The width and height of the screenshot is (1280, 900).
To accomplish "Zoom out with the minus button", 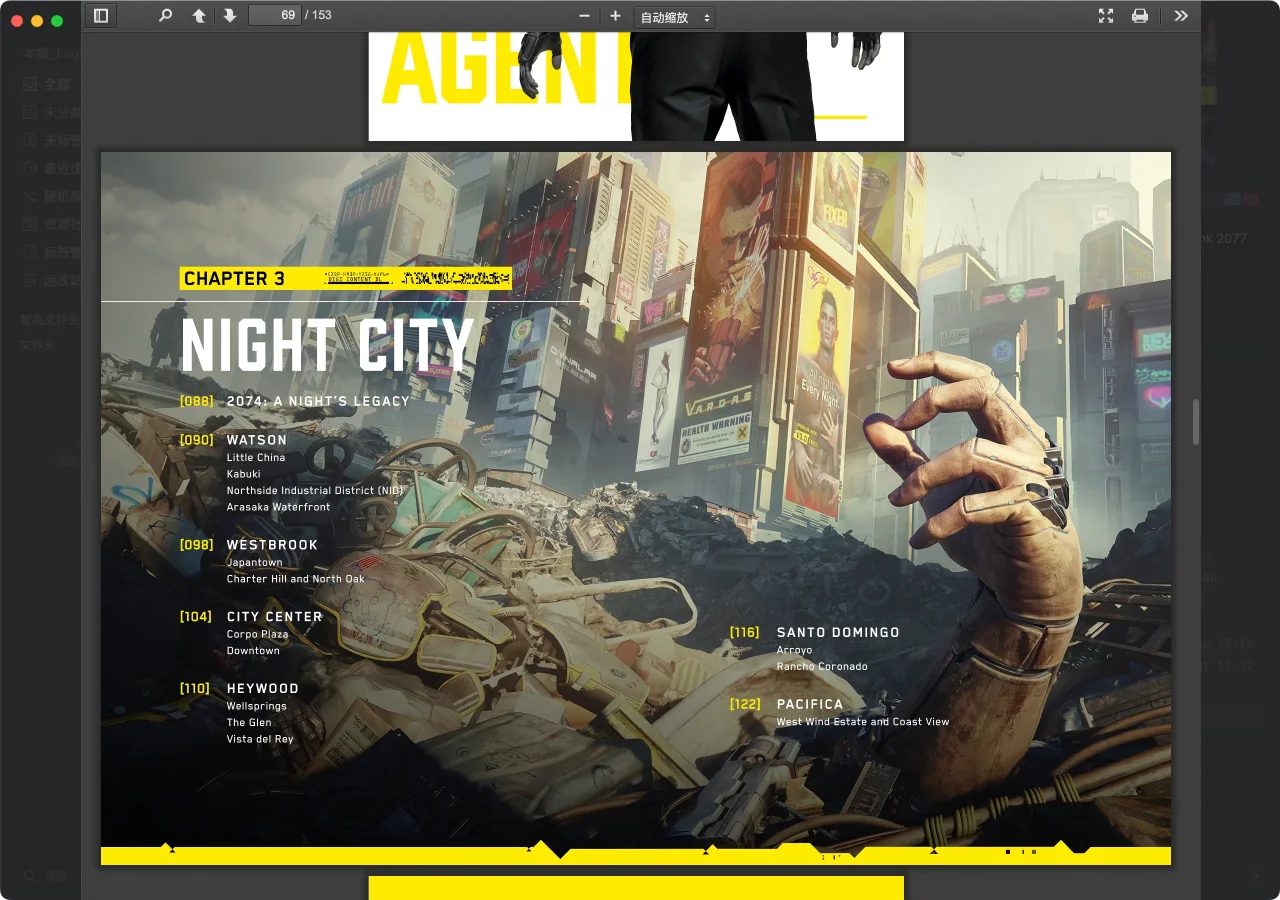I will point(585,16).
